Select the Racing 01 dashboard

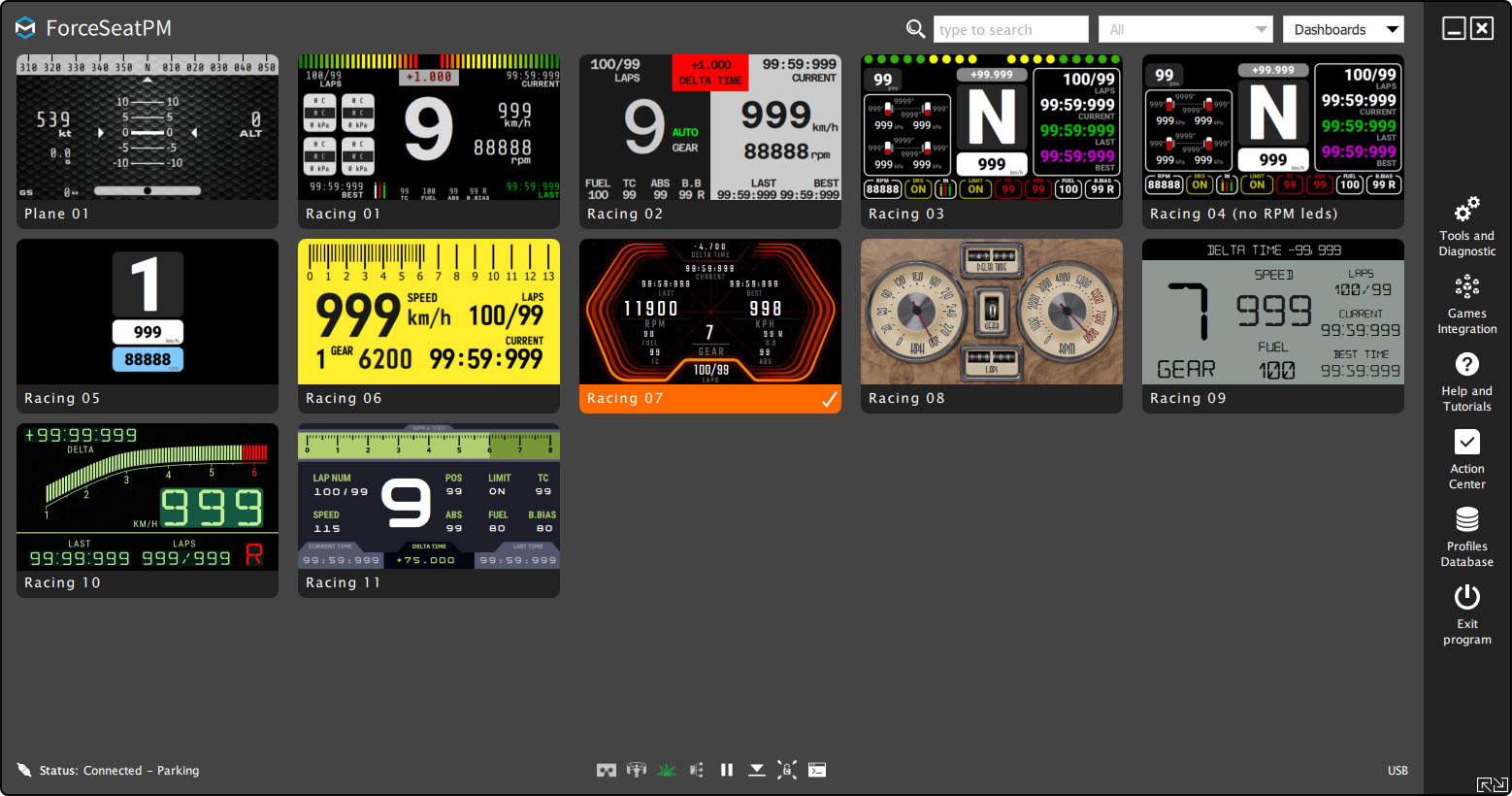pos(429,142)
